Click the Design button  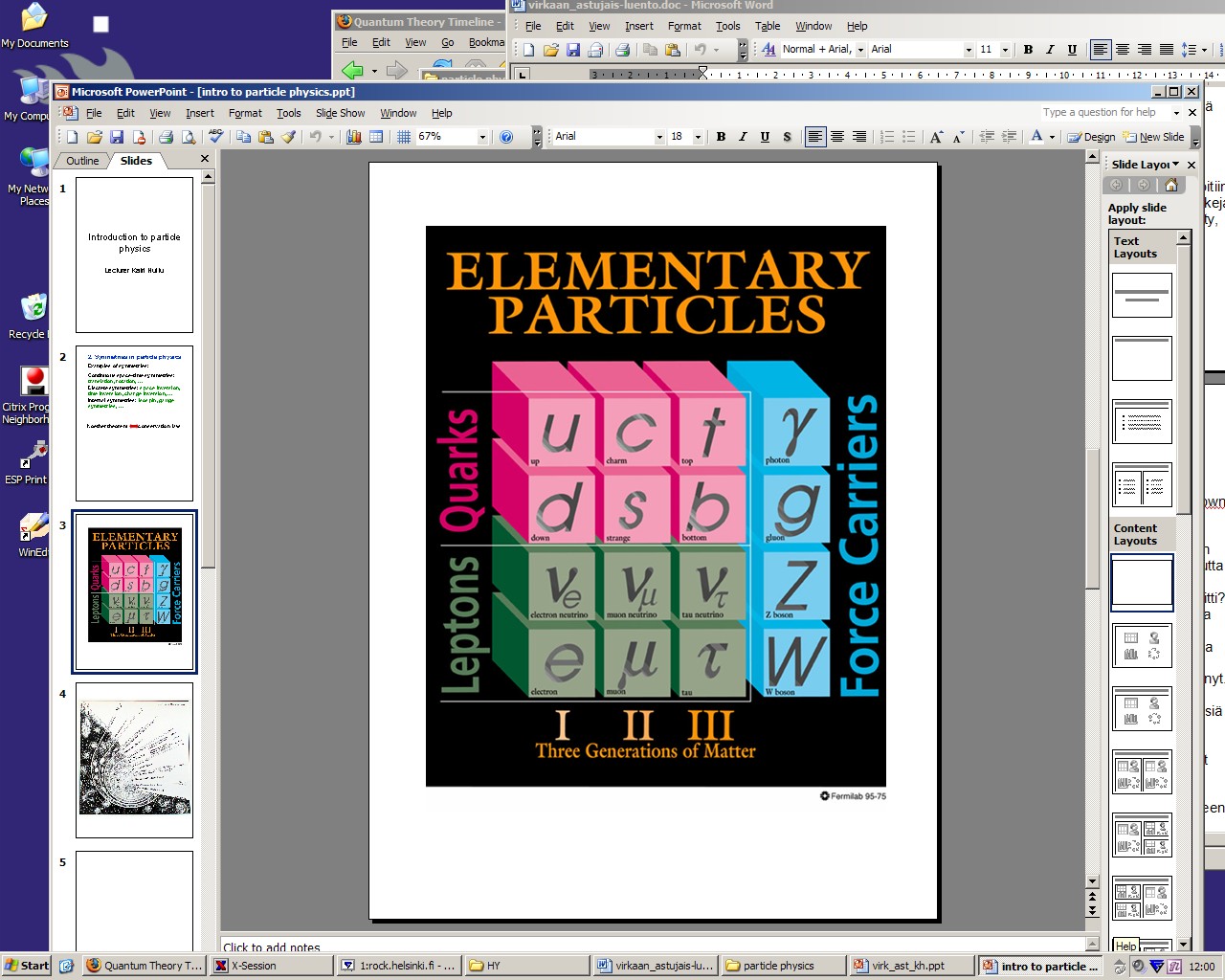(1091, 137)
